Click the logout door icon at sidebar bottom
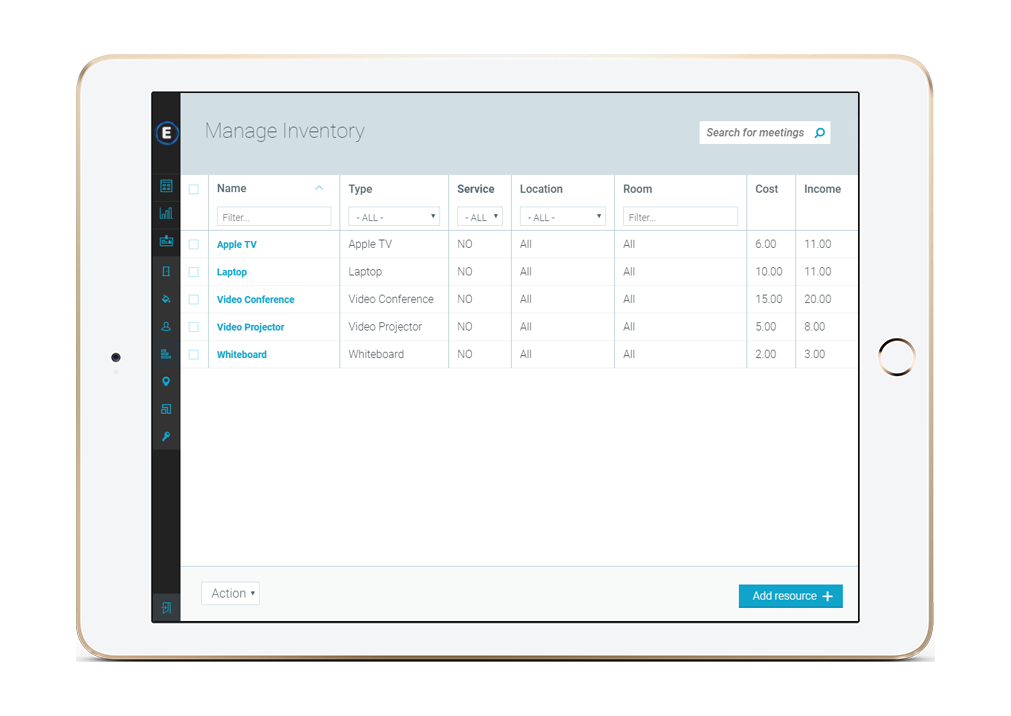The image size is (1011, 716). [166, 607]
